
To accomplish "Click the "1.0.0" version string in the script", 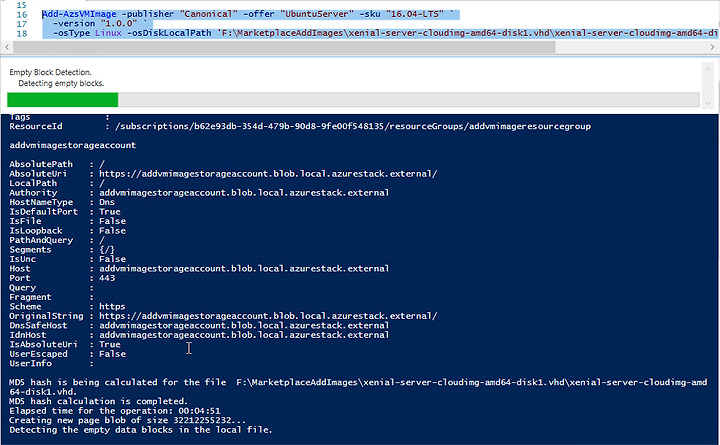I will (118, 23).
